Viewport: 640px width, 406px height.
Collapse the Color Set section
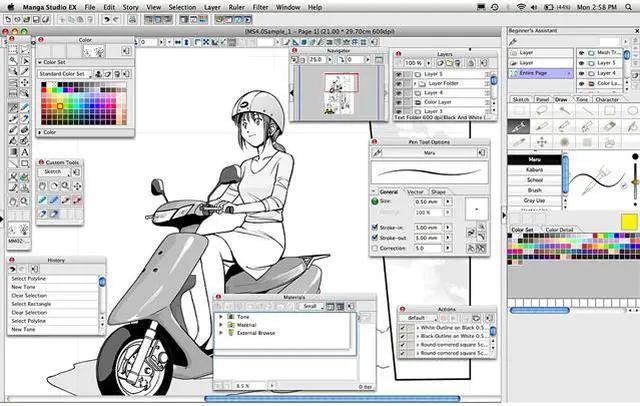pyautogui.click(x=40, y=62)
